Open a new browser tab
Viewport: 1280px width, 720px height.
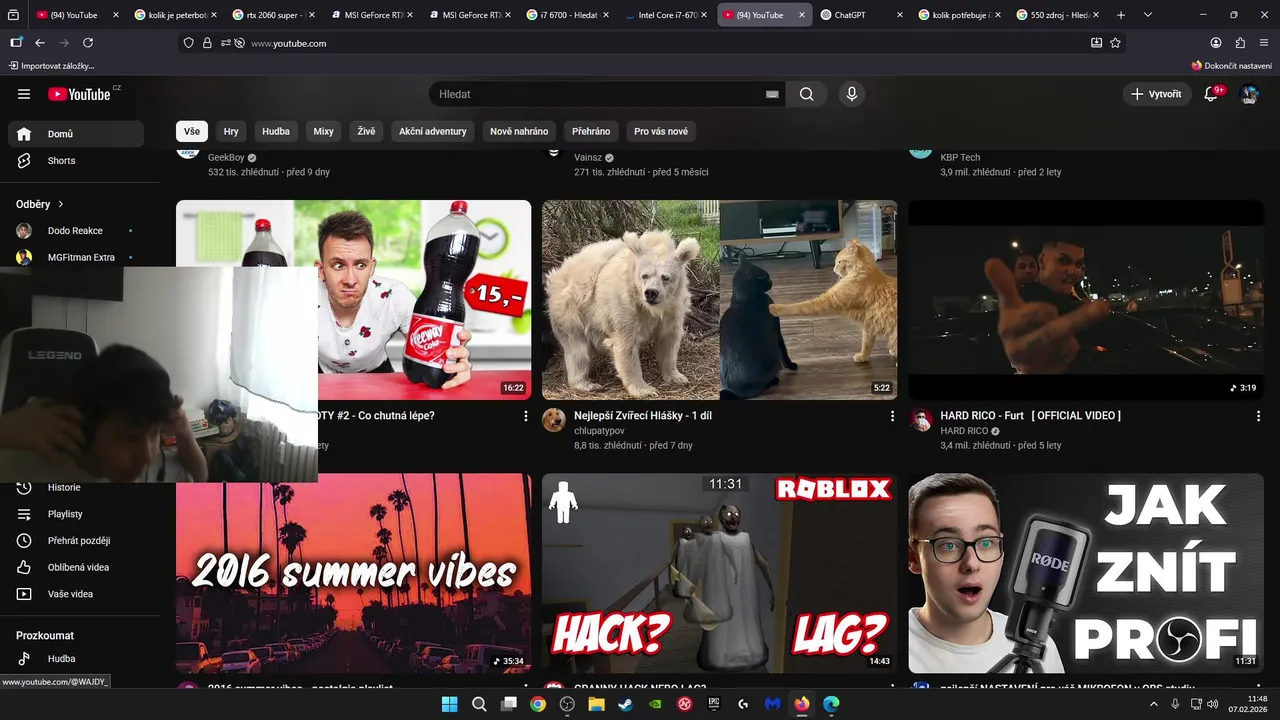pos(1121,15)
